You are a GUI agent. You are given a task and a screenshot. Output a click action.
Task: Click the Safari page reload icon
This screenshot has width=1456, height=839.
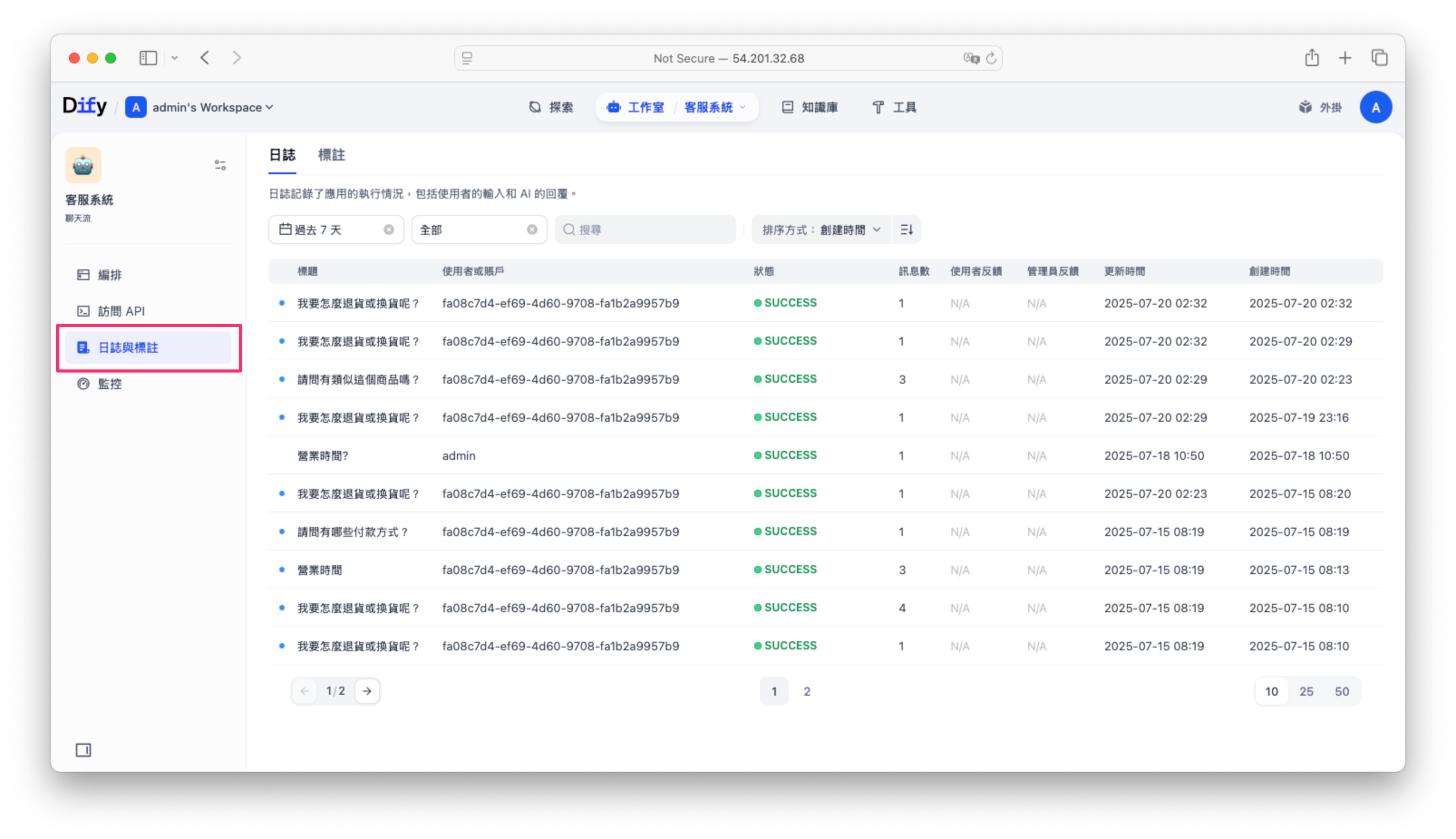pos(990,58)
